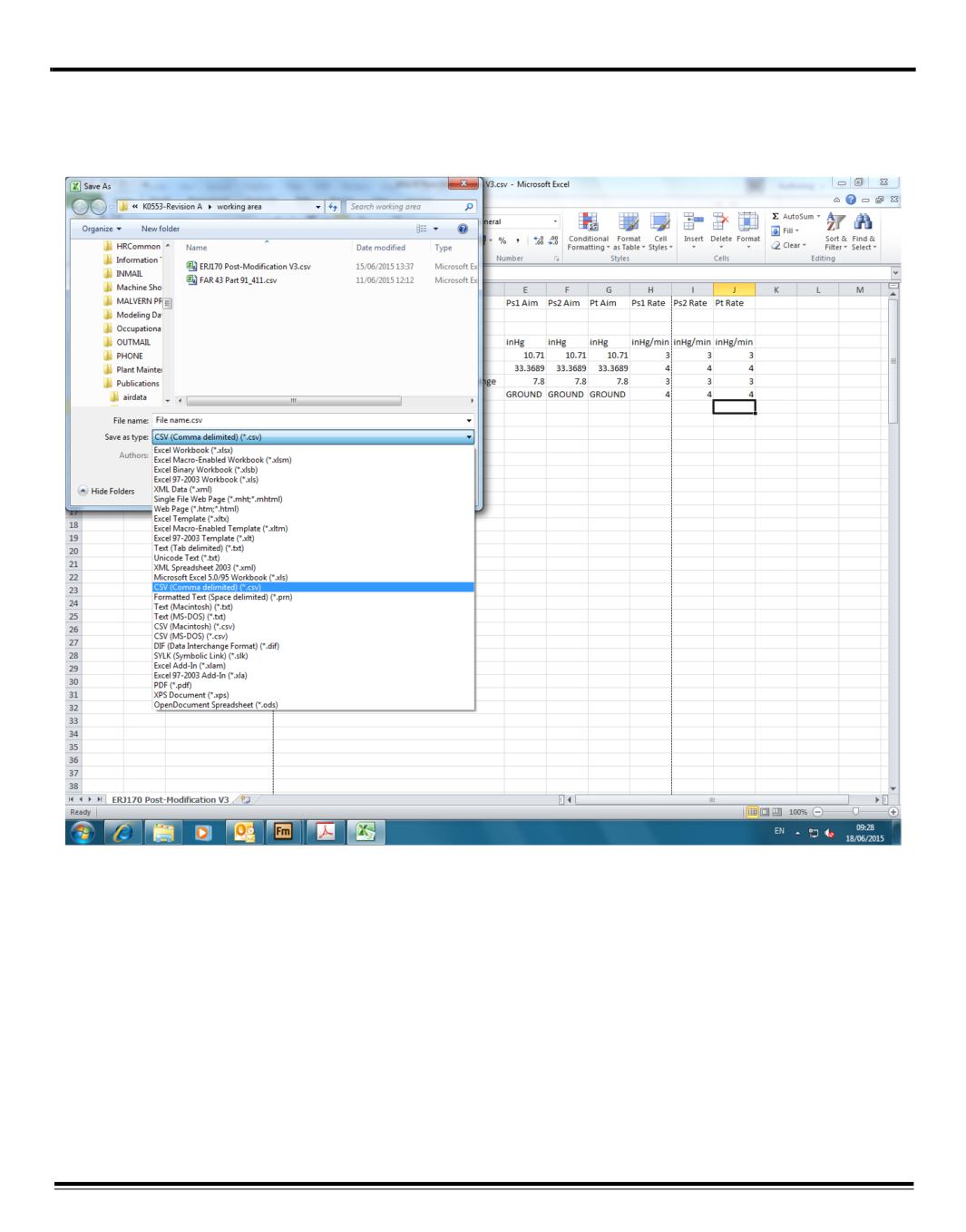Select the OUTMAIL folder in tree
This screenshot has height=1232, width=966.
click(x=133, y=342)
